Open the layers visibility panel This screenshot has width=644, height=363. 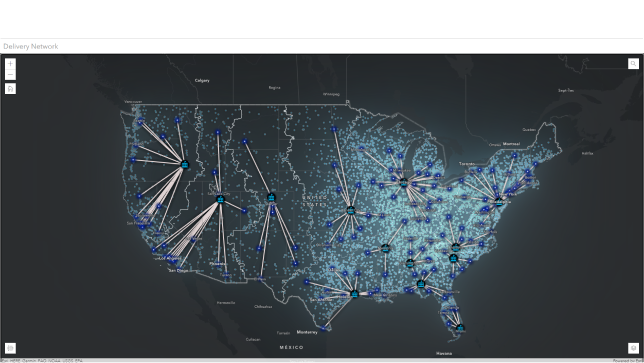(633, 348)
